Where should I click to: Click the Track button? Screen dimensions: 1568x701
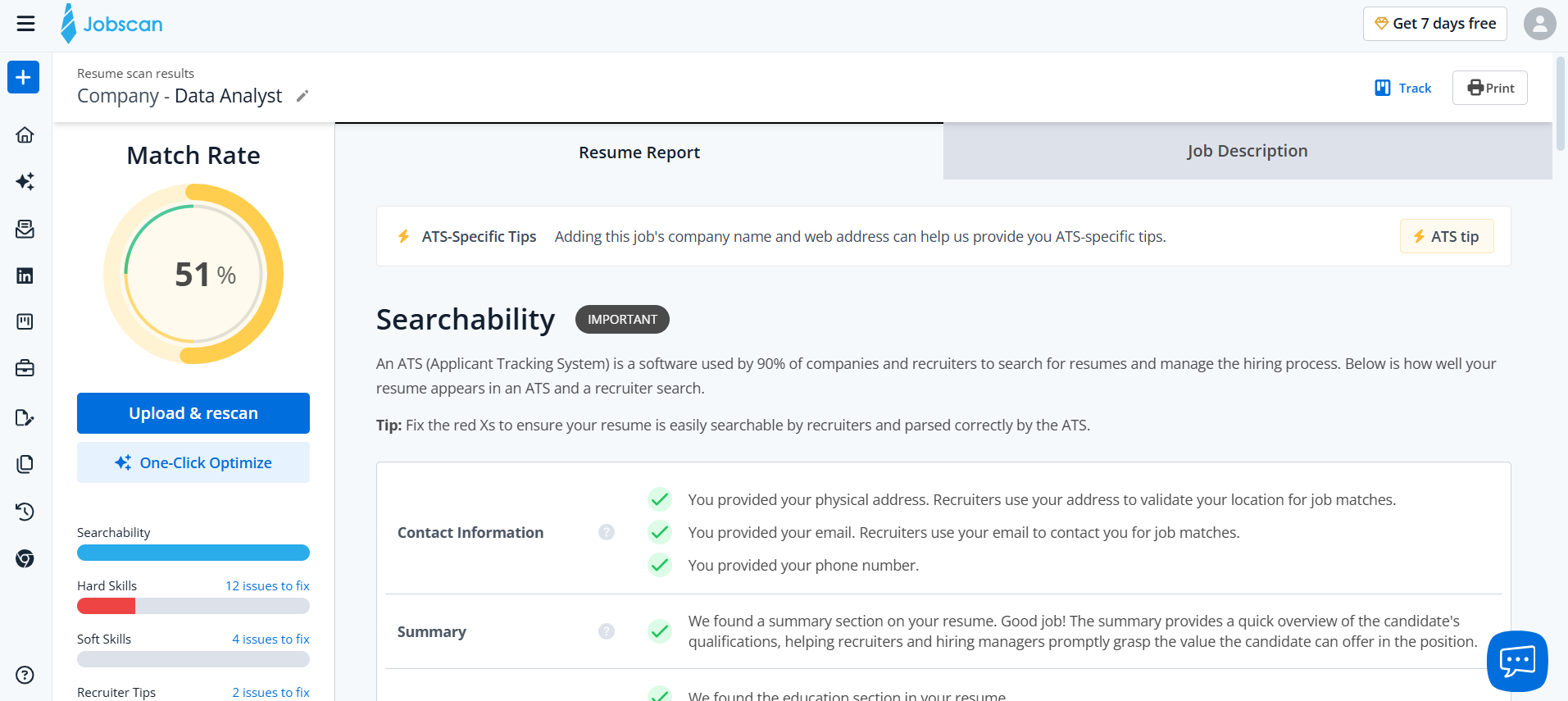(x=1402, y=88)
